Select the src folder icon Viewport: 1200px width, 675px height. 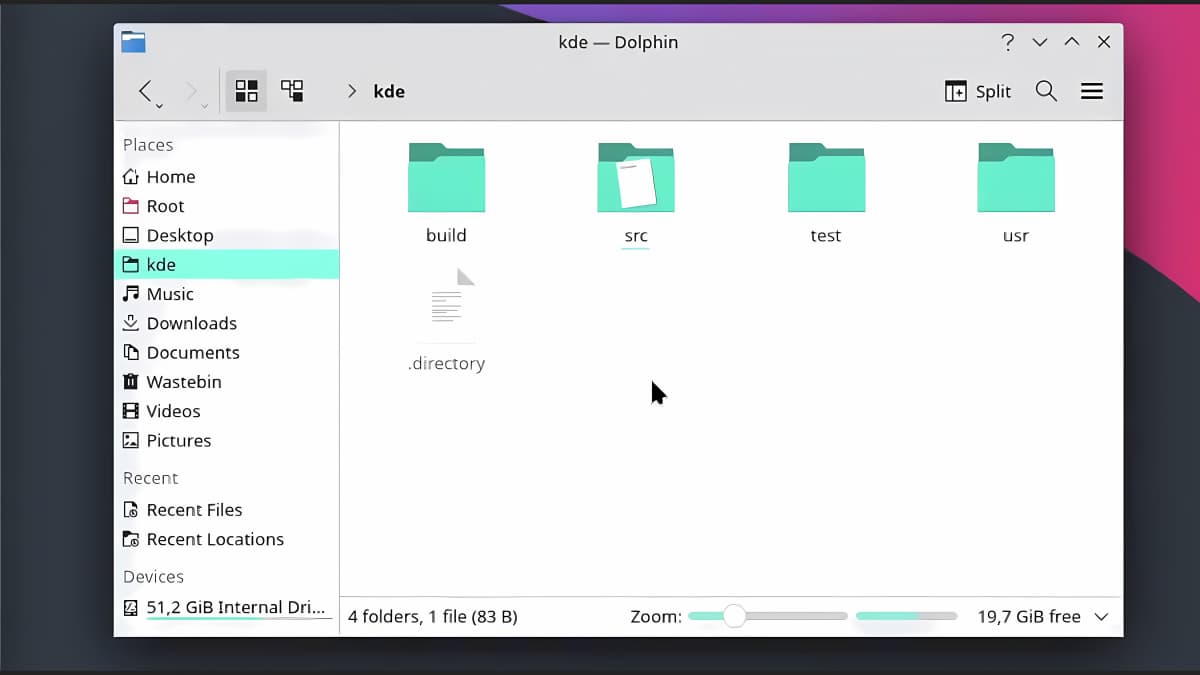click(636, 177)
